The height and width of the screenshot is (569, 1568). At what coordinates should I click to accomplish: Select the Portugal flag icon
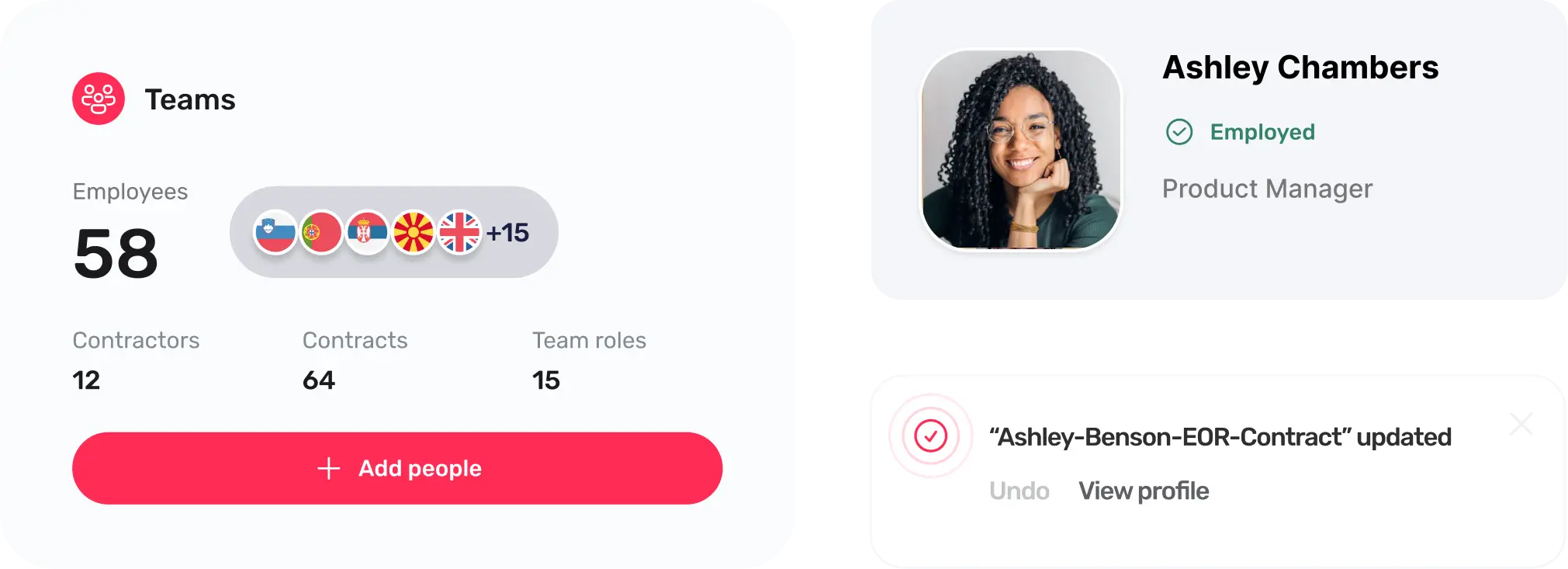click(x=321, y=232)
